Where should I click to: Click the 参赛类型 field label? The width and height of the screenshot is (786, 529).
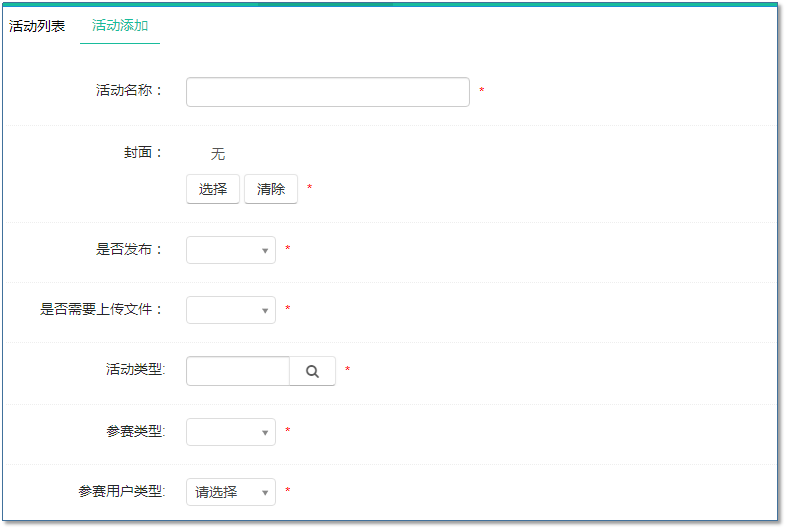tap(135, 432)
